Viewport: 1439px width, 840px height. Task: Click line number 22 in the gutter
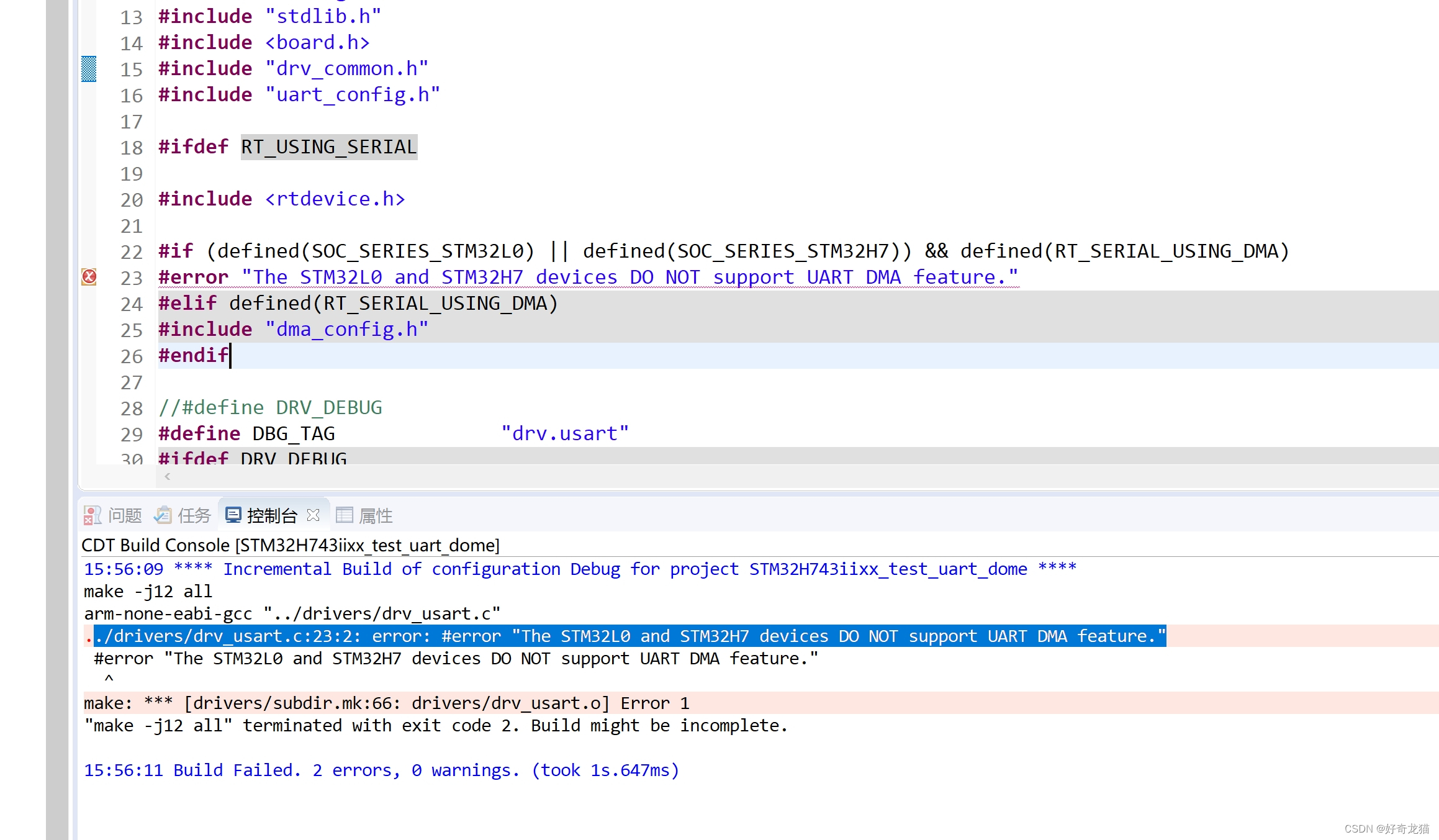[x=132, y=252]
